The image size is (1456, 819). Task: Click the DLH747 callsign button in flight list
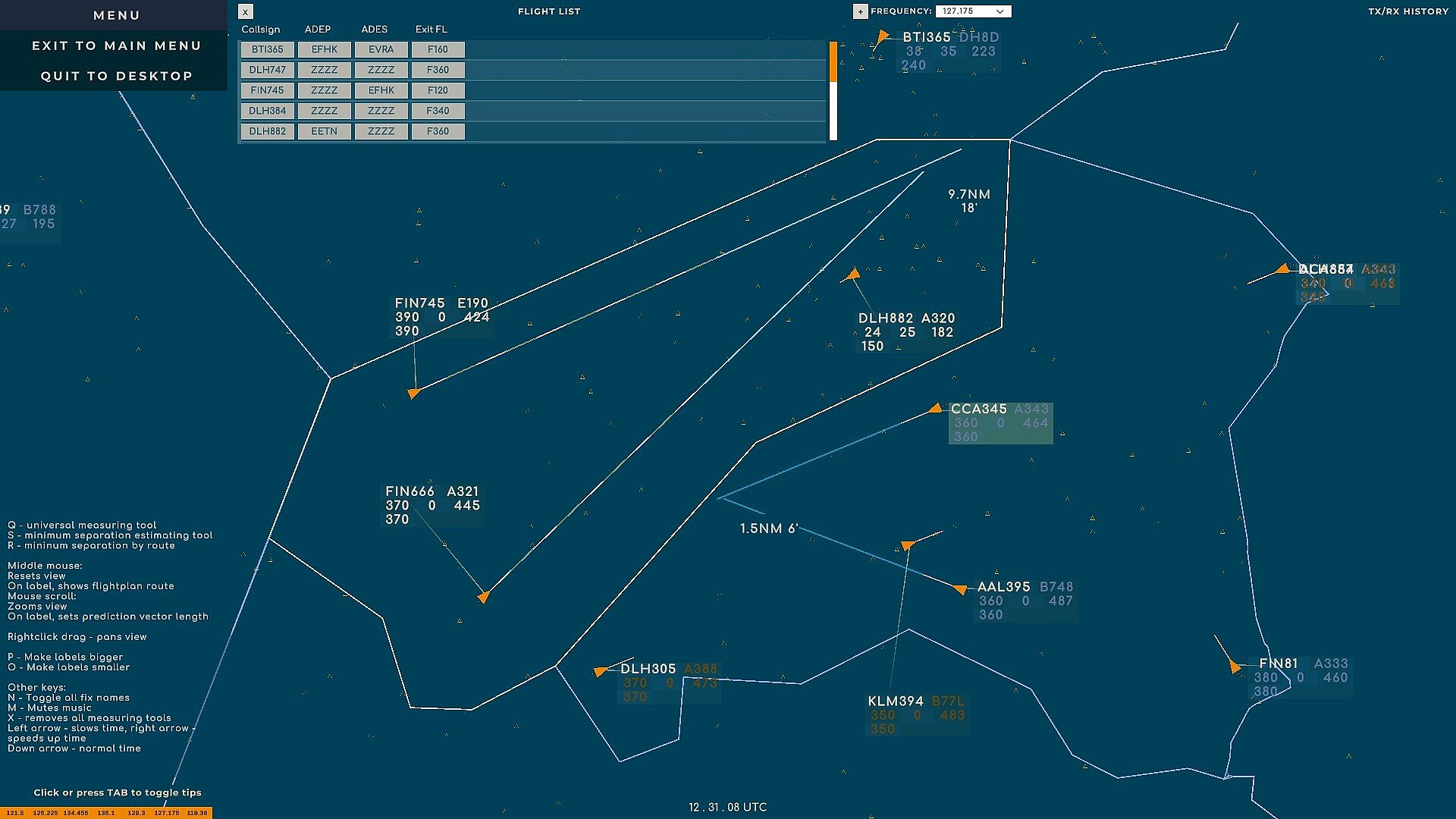[267, 70]
